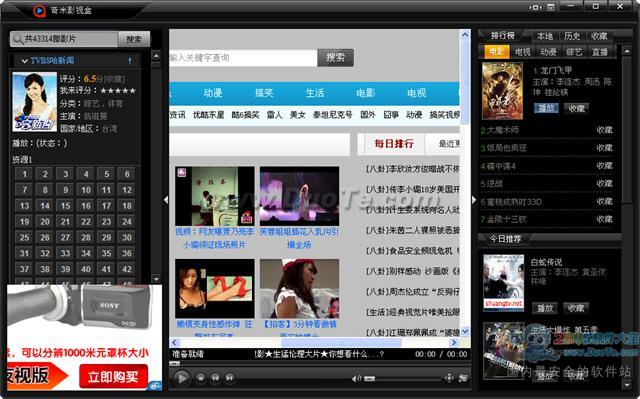Click the 优酷东星 sub-navigation link
640x399 pixels.
coord(209,115)
